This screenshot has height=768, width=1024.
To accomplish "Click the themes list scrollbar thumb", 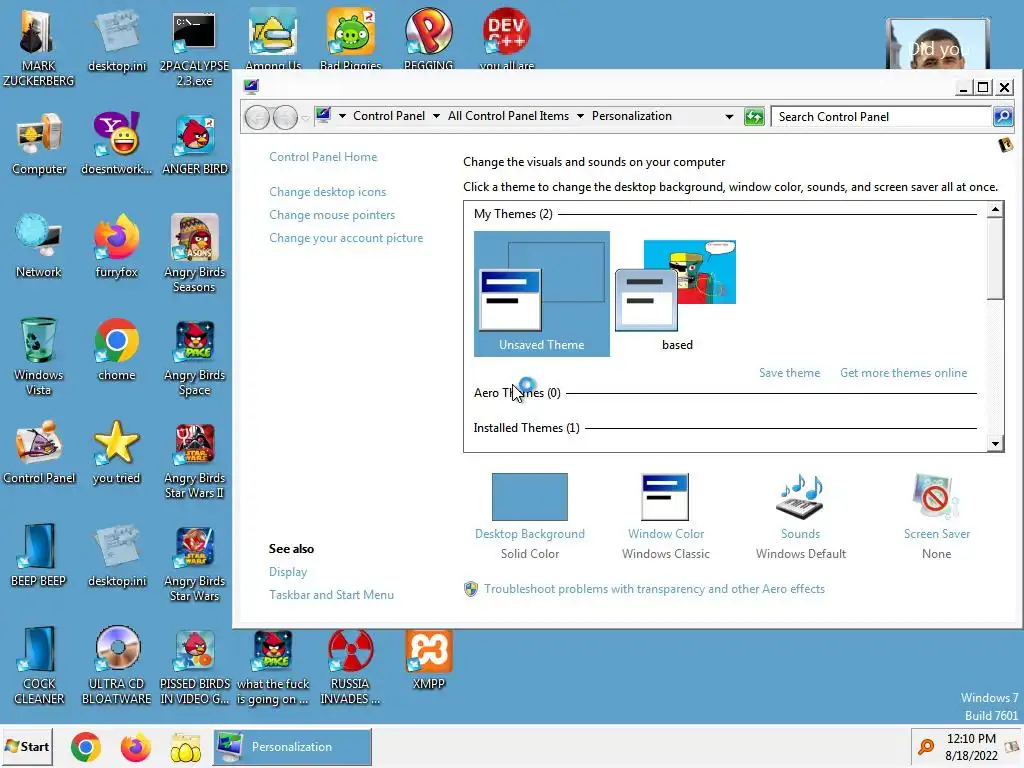I will tap(995, 259).
